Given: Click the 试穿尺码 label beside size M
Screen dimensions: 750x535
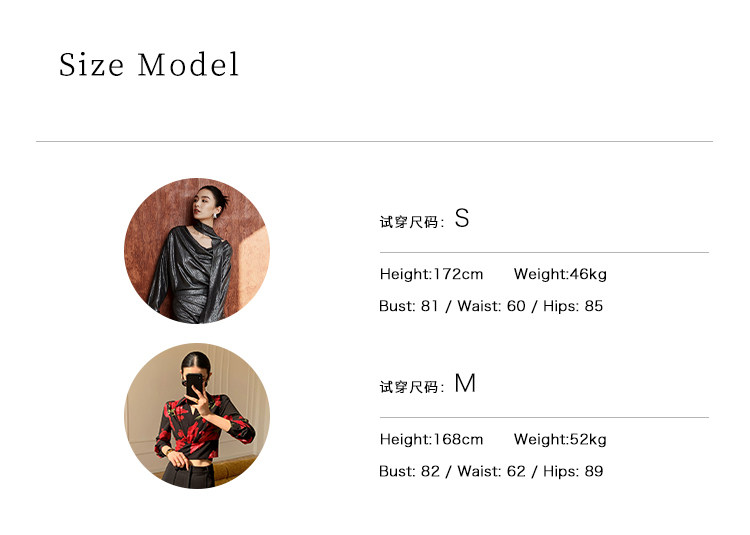Looking at the screenshot, I should tap(410, 387).
